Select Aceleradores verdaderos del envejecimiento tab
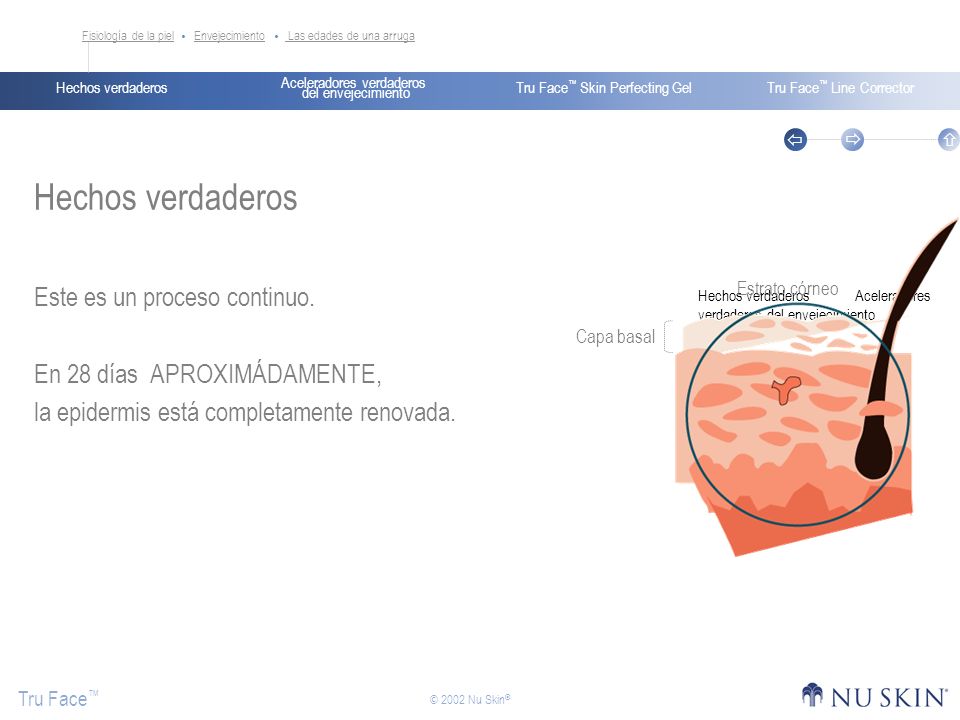The height and width of the screenshot is (720, 960). [x=353, y=88]
